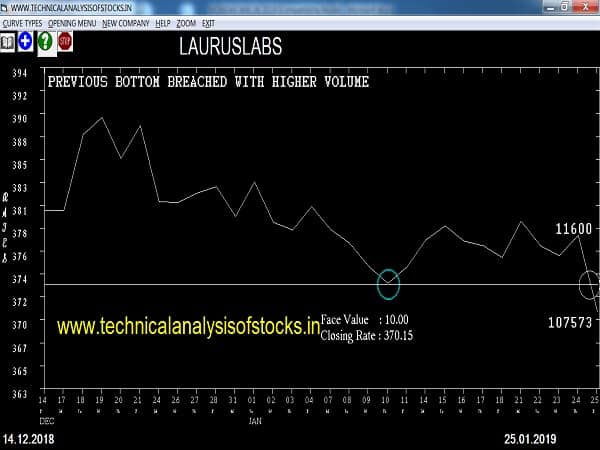Click the 11600 volume label
The height and width of the screenshot is (450, 600).
tap(572, 229)
